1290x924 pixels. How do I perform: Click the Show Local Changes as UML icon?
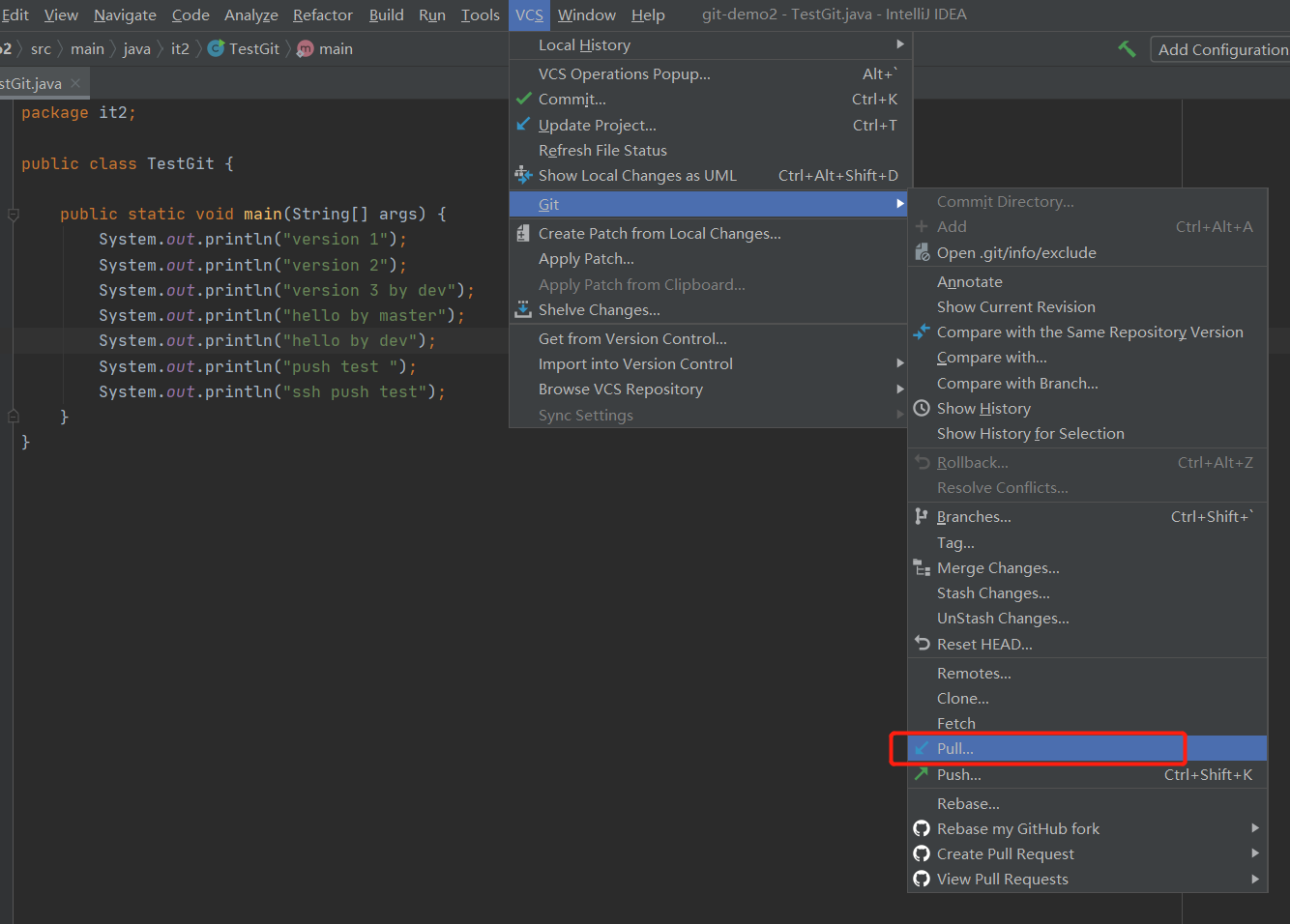523,175
